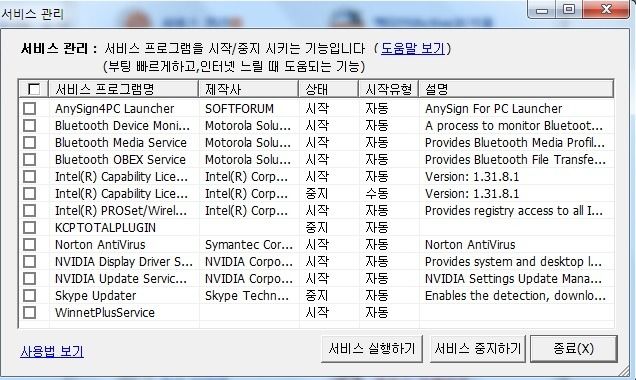Image resolution: width=636 pixels, height=380 pixels.
Task: Sort by 서비스 프로그램명 column header
Action: tap(124, 89)
